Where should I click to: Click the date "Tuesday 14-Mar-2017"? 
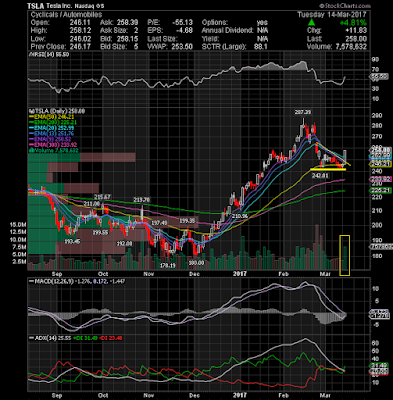click(x=332, y=15)
